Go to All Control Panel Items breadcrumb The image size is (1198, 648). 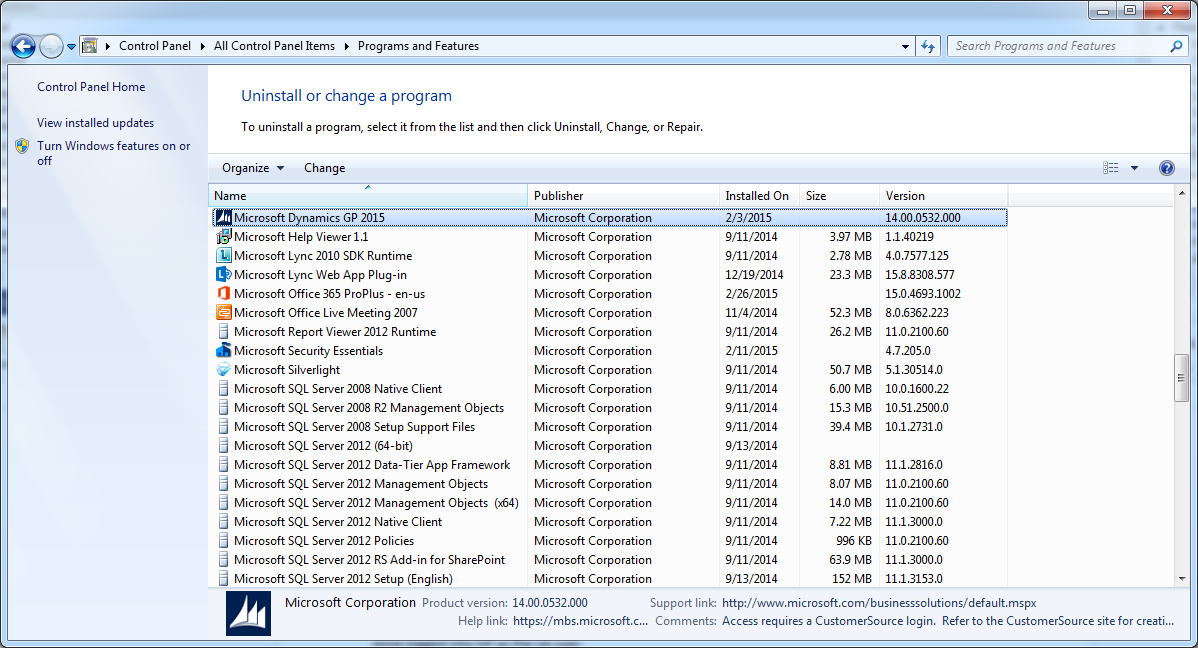click(x=274, y=46)
